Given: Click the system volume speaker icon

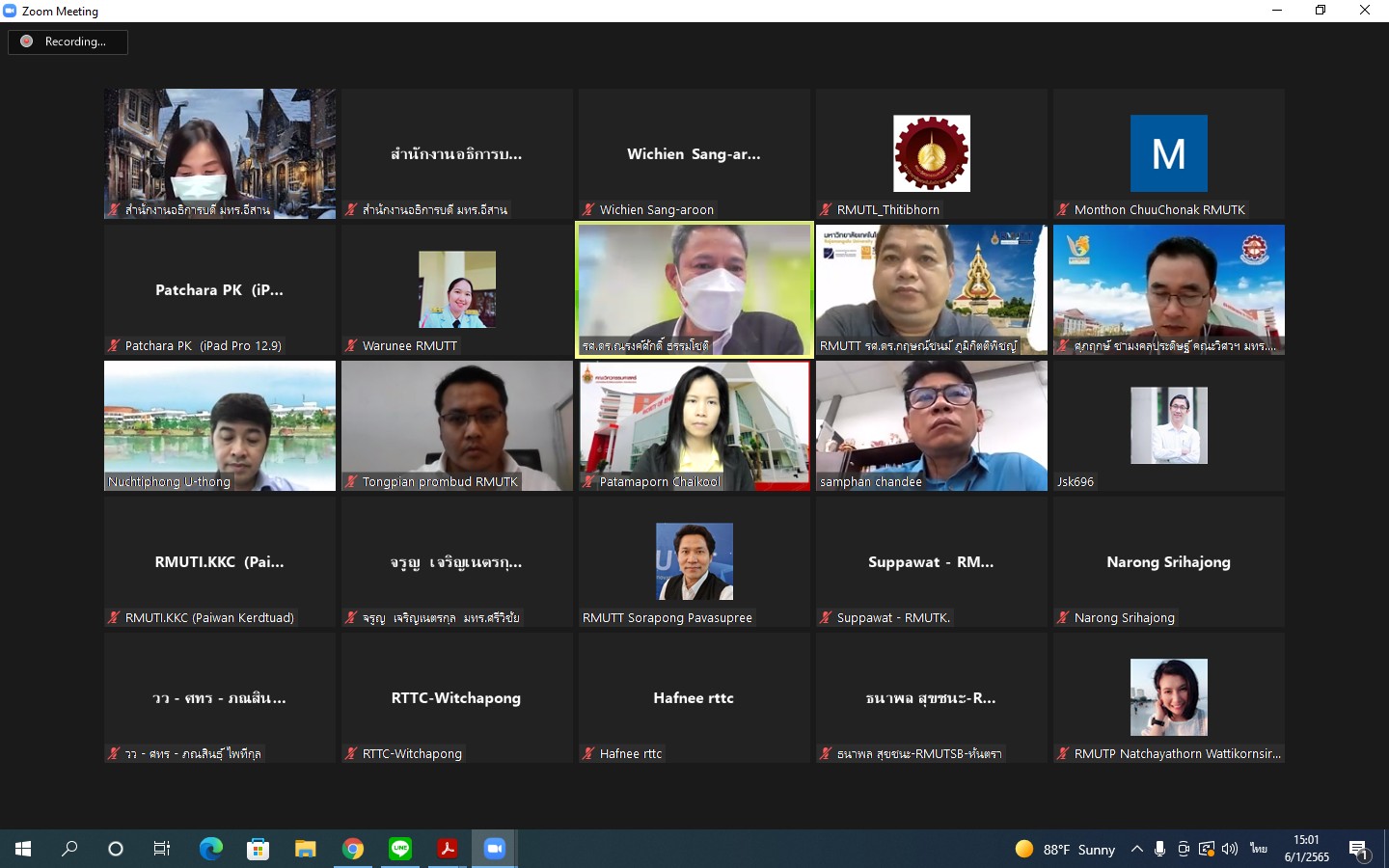Looking at the screenshot, I should pos(1229,849).
